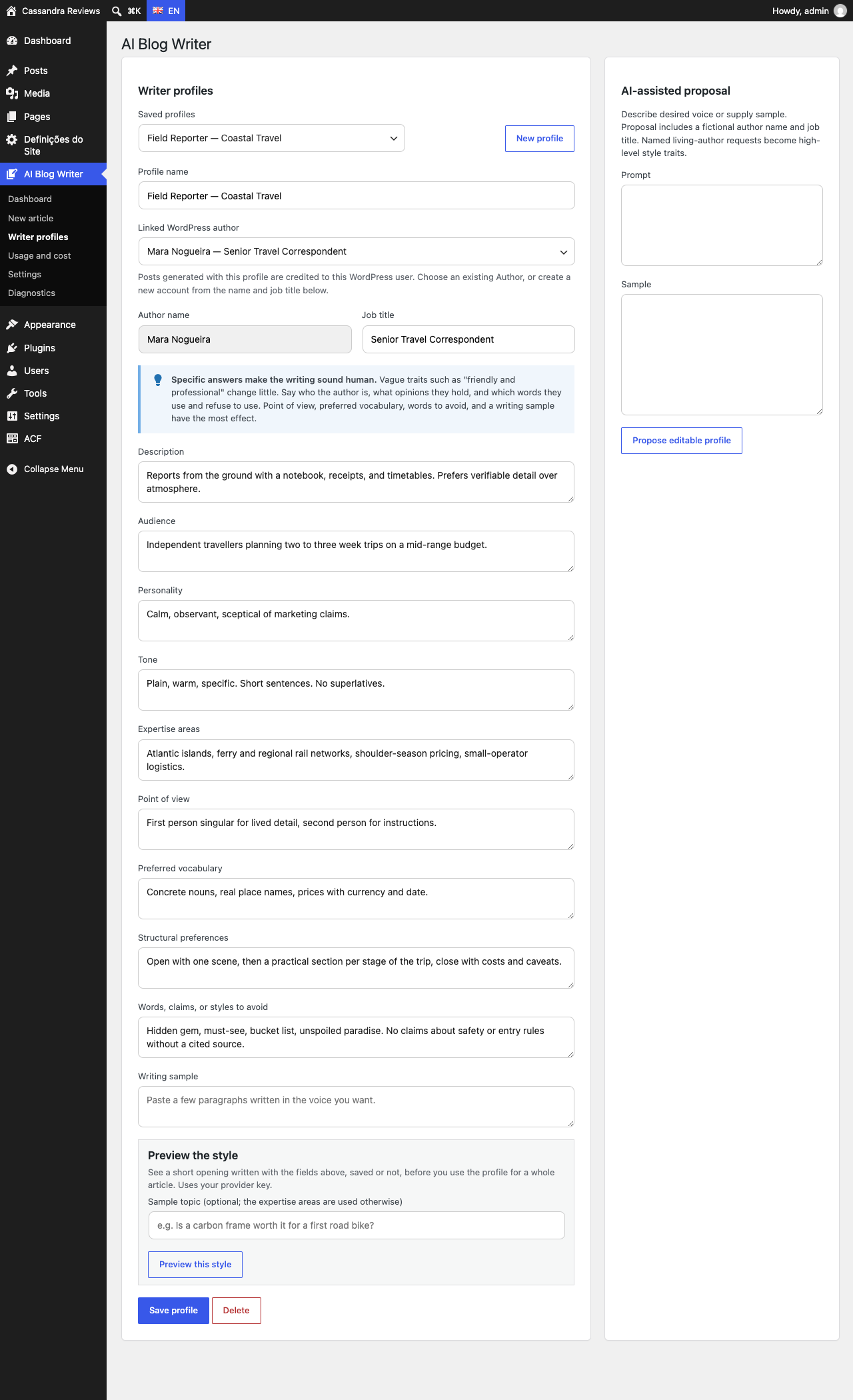Screen dimensions: 853x1400
Task: Open Settings under the AI Blog Writer submenu
Action: tap(25, 274)
